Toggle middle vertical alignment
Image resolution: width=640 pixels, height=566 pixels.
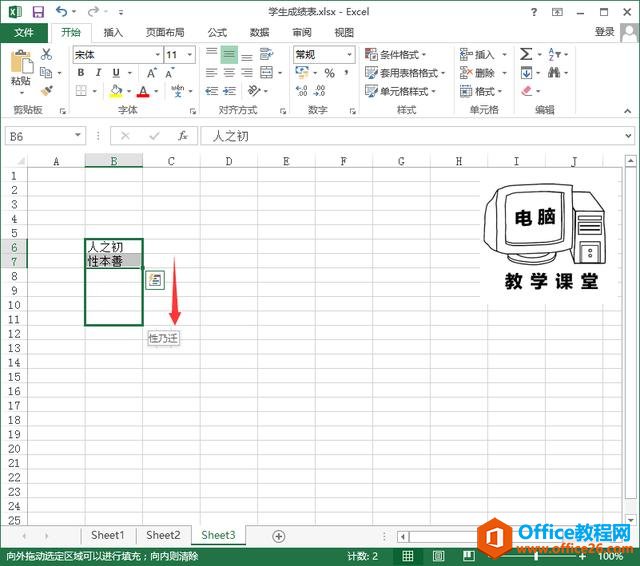[x=229, y=54]
